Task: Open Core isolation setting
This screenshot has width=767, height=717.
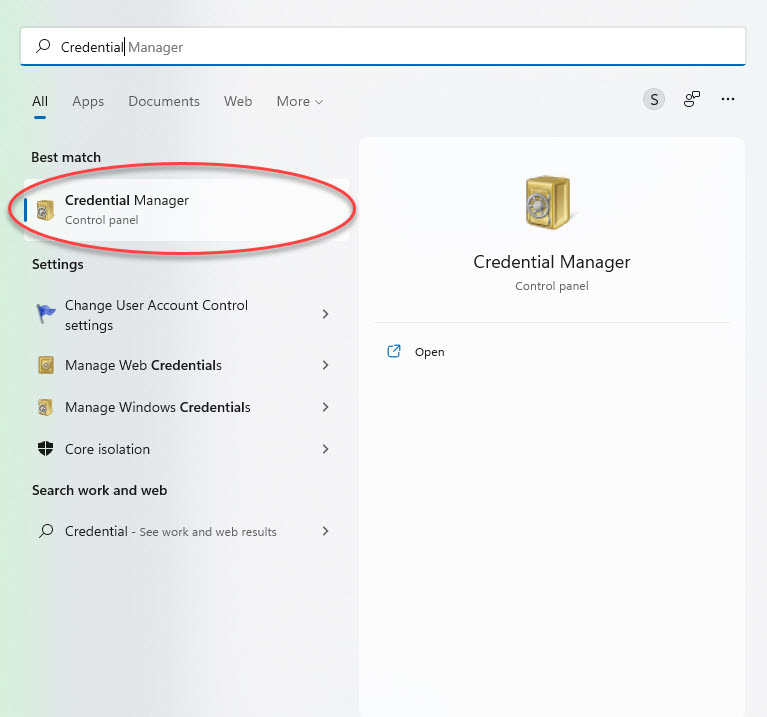Action: point(184,448)
